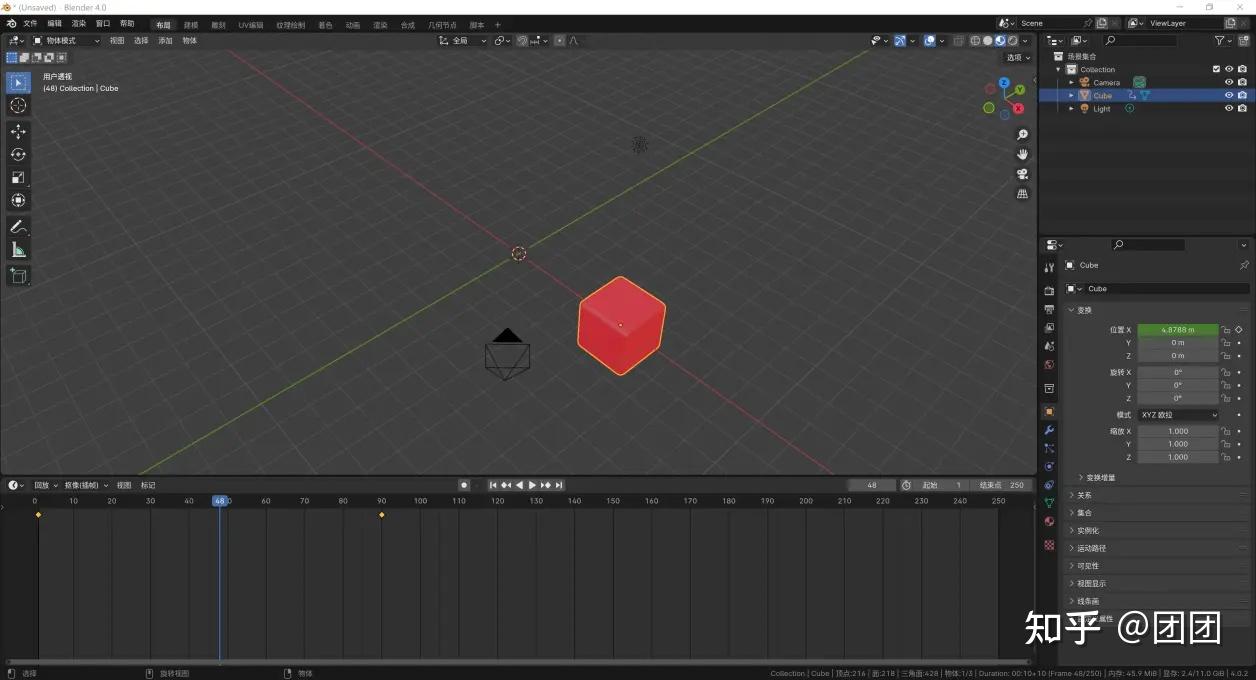Hide the Light object in the outliner

click(1229, 108)
